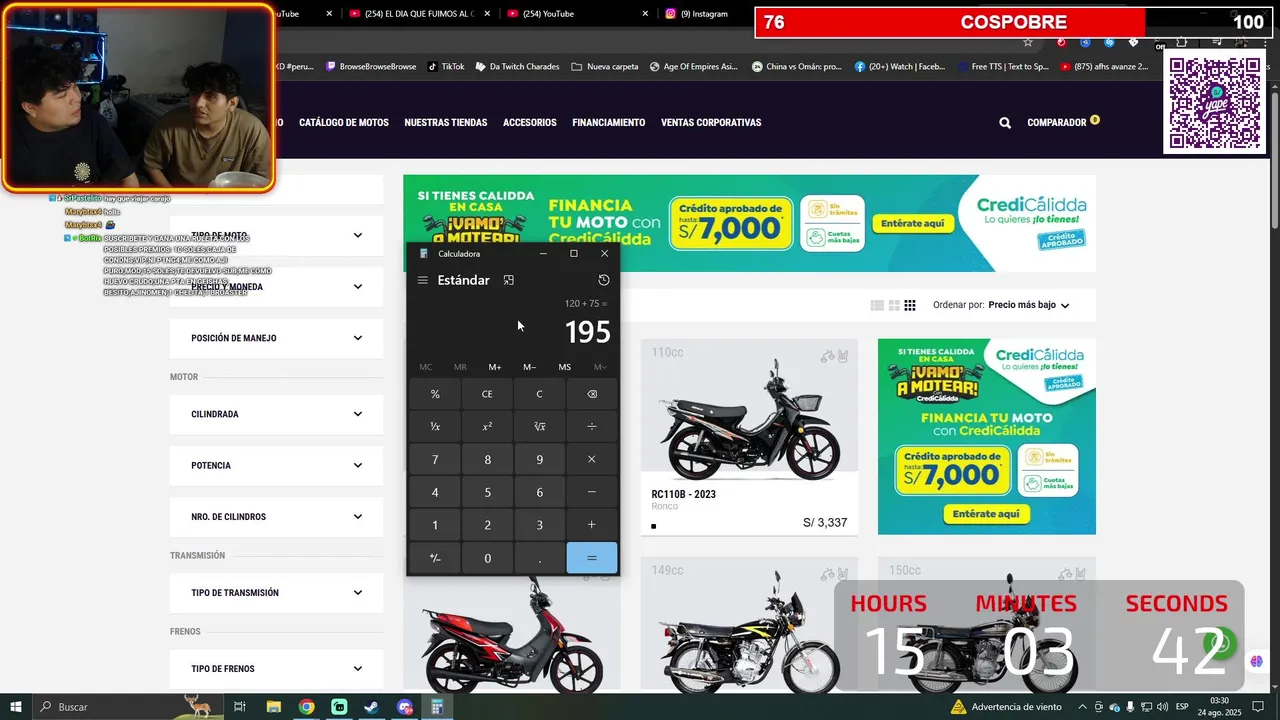The height and width of the screenshot is (720, 1280).
Task: Click rock-hand favorite icon on RC110B card
Action: pyautogui.click(x=843, y=356)
